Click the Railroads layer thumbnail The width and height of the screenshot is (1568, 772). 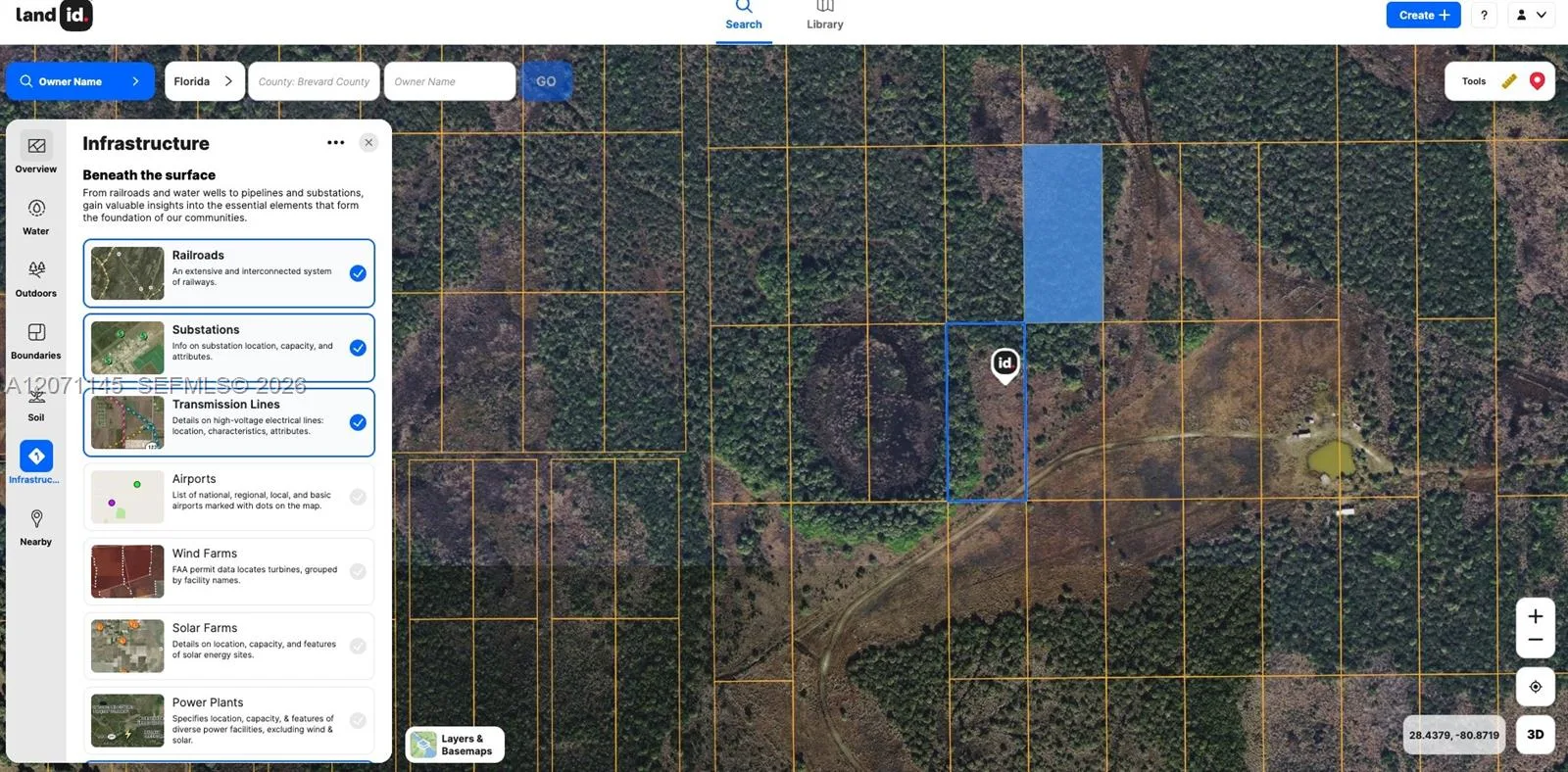coord(127,273)
